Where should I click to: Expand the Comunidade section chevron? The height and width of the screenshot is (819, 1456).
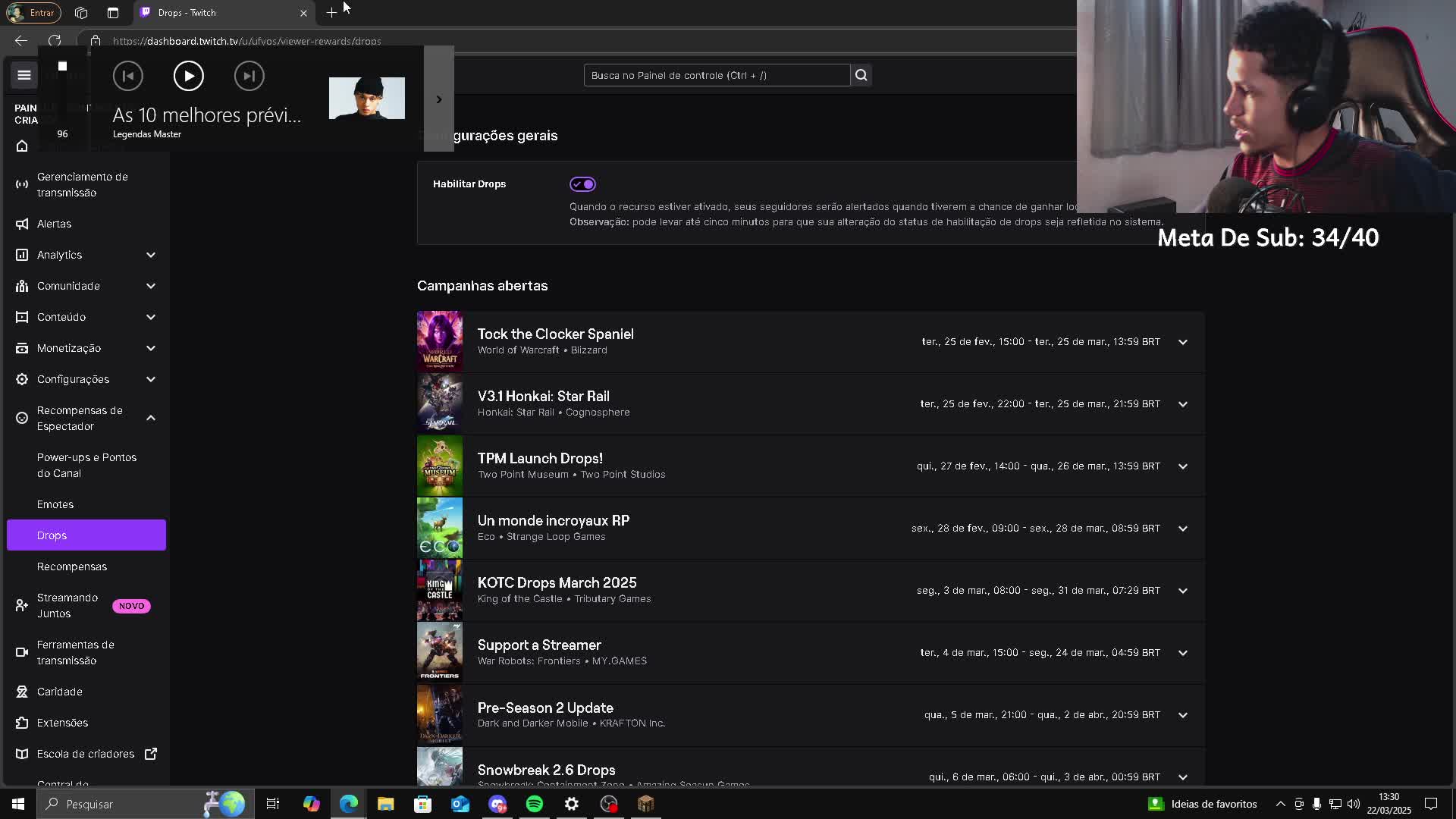point(151,286)
